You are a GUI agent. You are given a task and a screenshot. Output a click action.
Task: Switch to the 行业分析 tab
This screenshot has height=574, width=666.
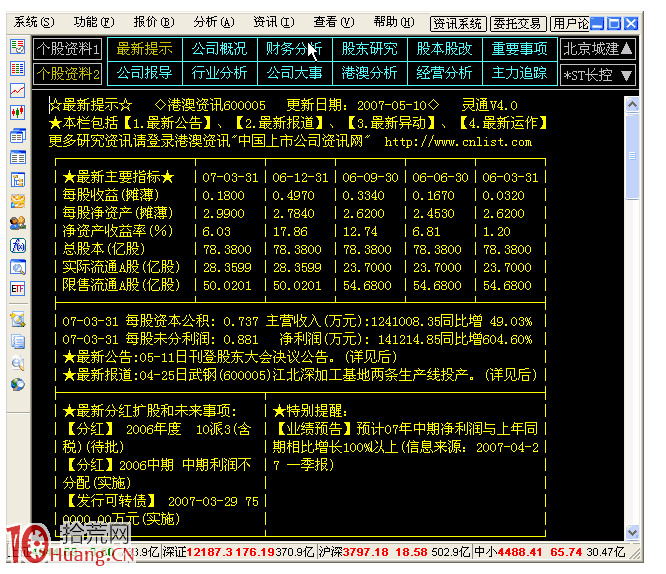[220, 73]
